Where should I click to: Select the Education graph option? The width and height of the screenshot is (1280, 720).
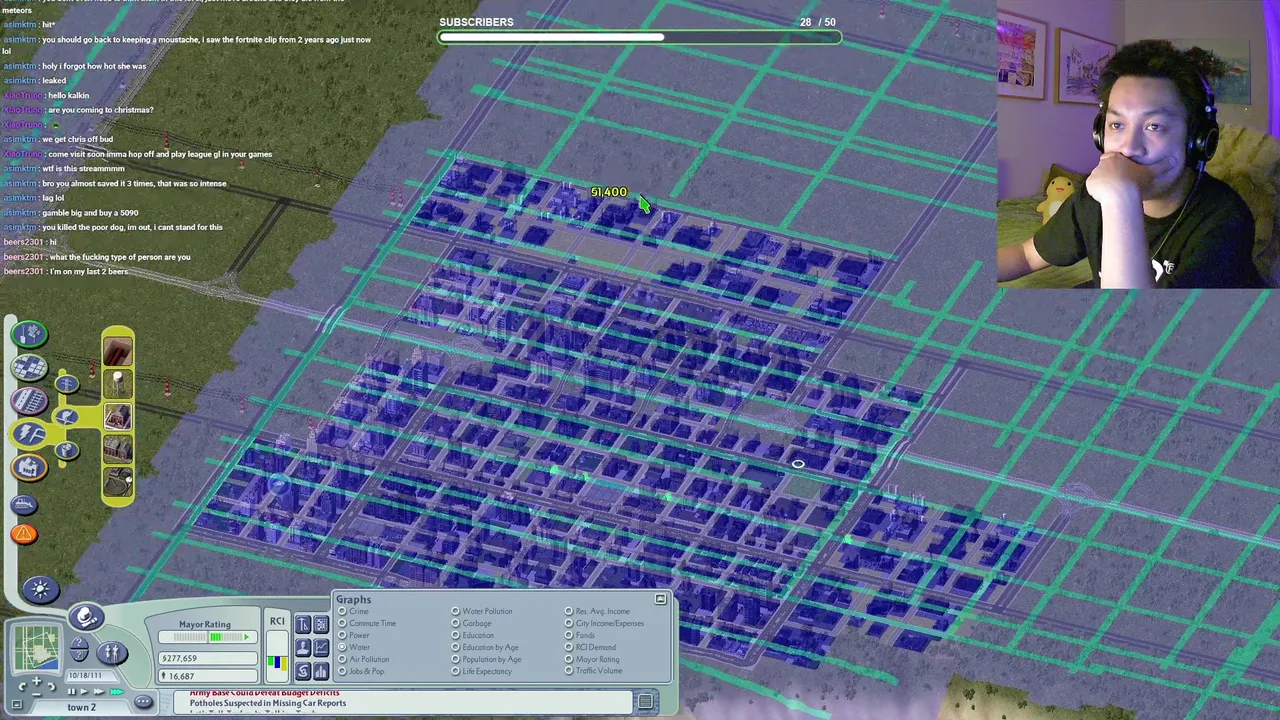[x=456, y=635]
